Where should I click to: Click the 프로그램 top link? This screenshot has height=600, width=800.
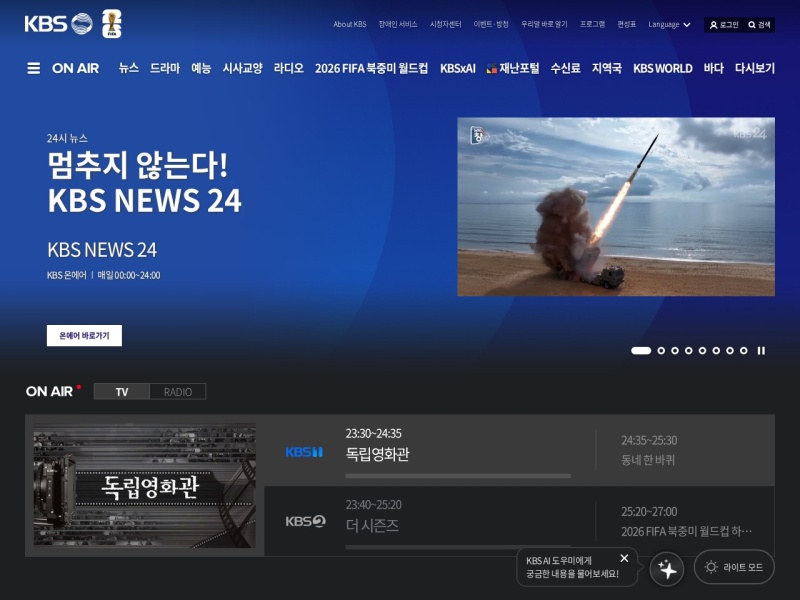click(x=592, y=24)
